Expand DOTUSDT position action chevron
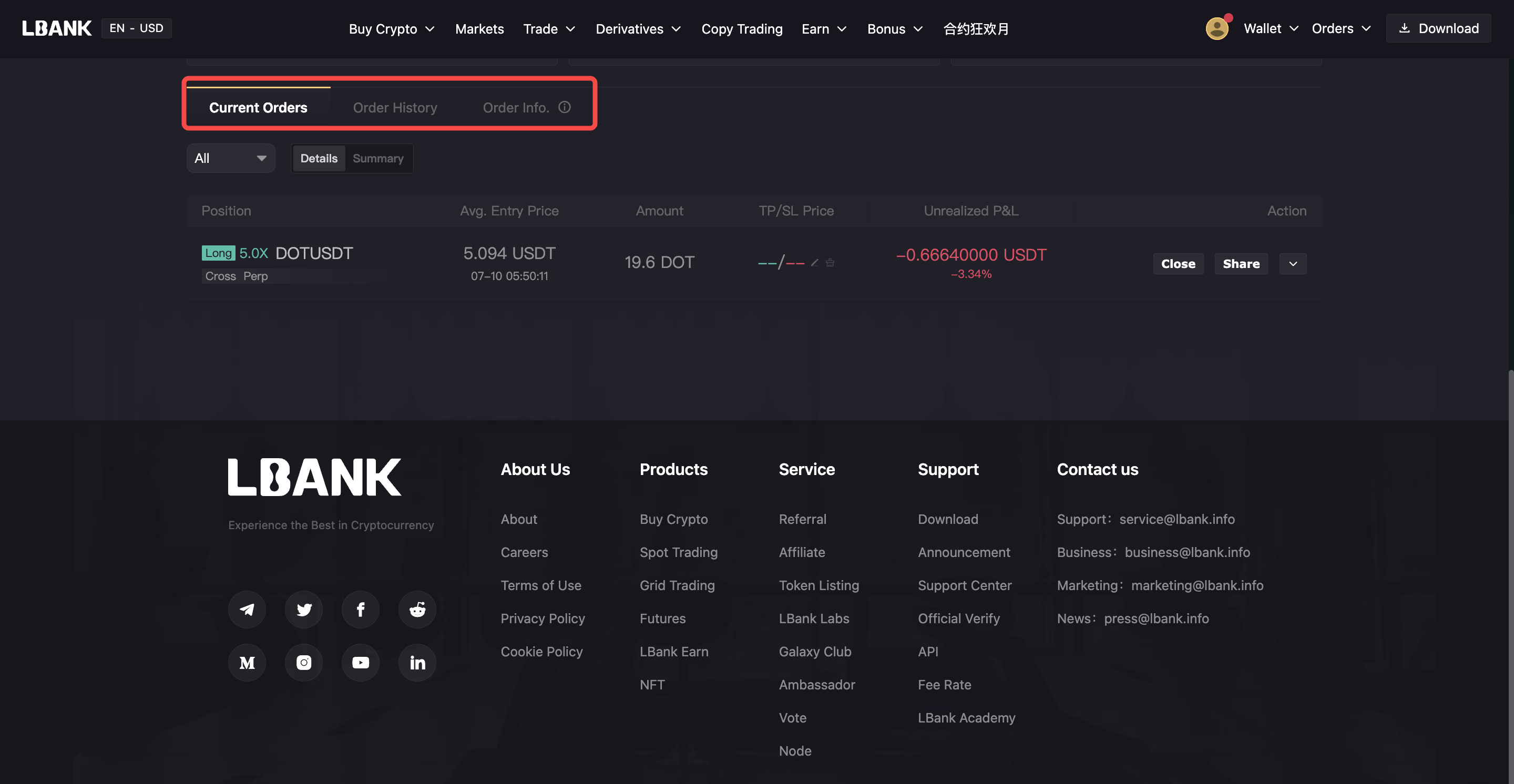The height and width of the screenshot is (784, 1514). (x=1293, y=264)
